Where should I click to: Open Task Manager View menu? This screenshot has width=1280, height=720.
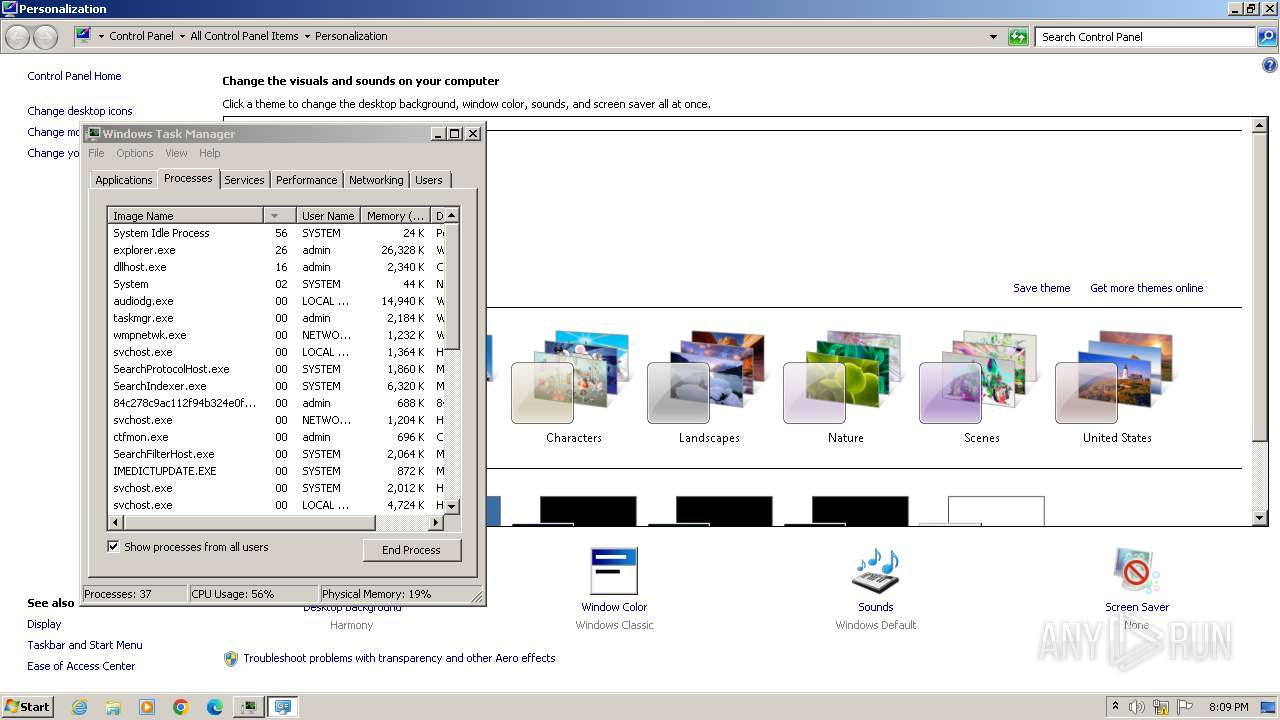click(176, 153)
